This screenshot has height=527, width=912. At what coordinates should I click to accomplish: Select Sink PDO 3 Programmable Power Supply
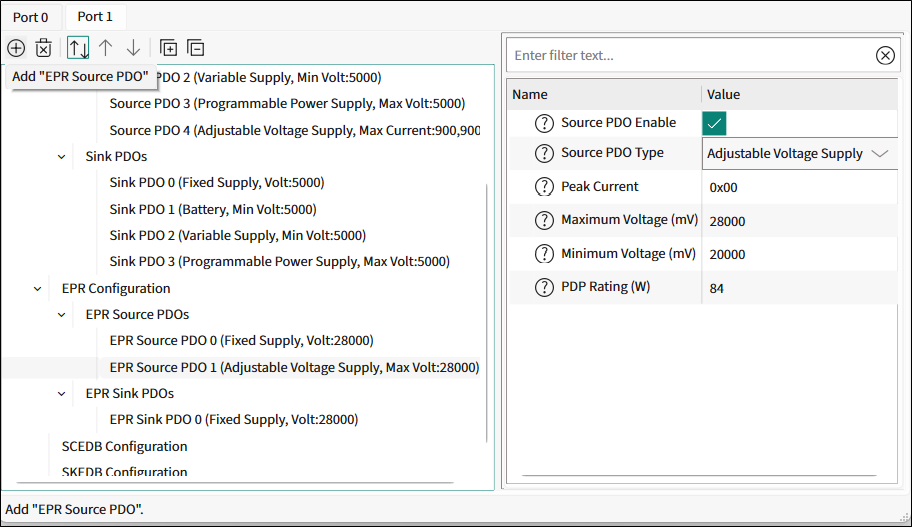tap(280, 262)
